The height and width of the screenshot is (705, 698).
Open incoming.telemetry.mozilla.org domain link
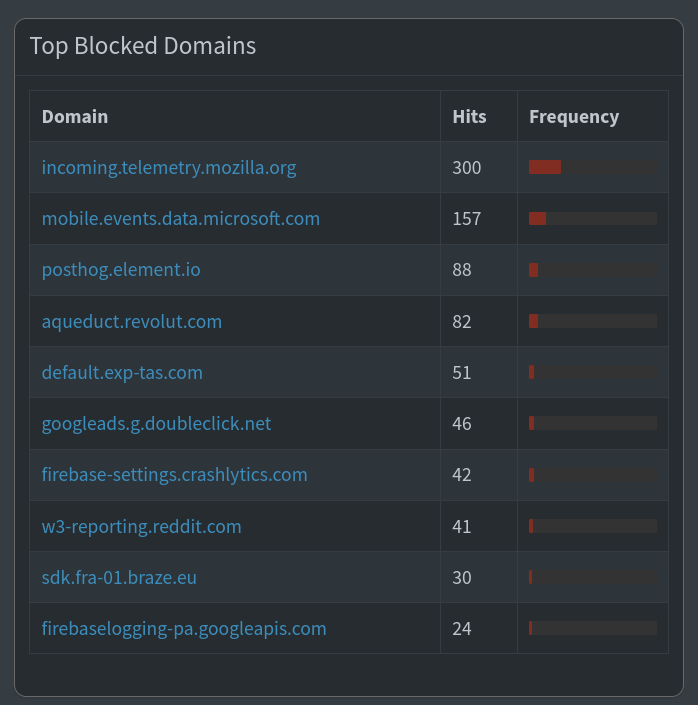[169, 168]
